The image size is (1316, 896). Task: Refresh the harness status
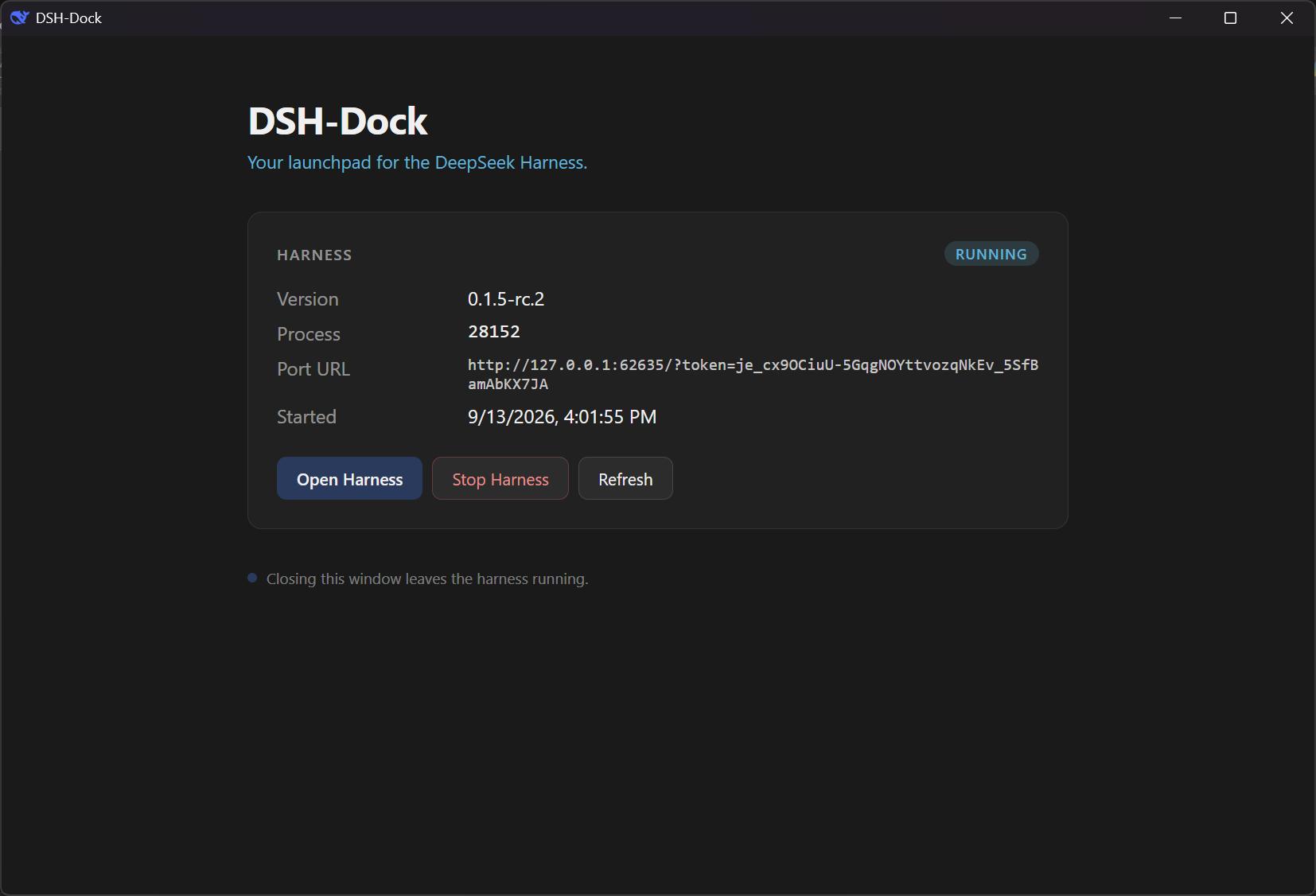[625, 478]
